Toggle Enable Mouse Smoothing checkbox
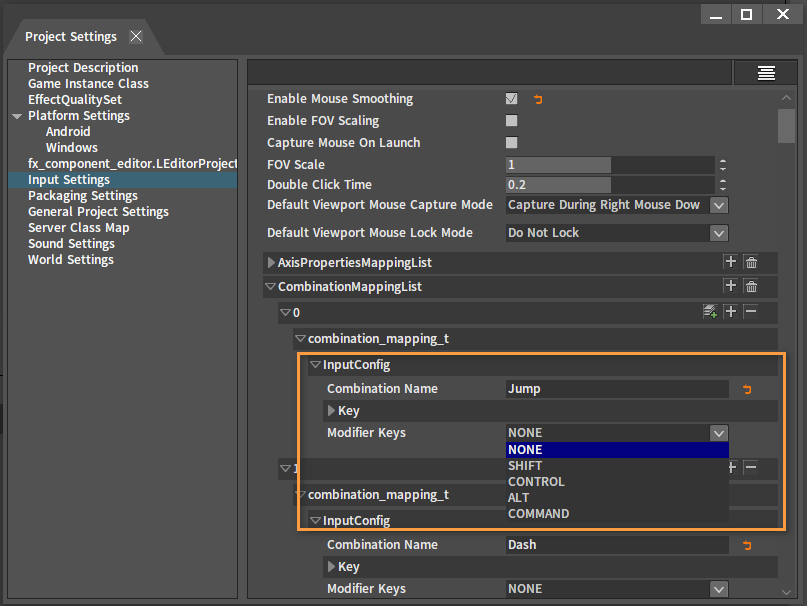 [511, 98]
